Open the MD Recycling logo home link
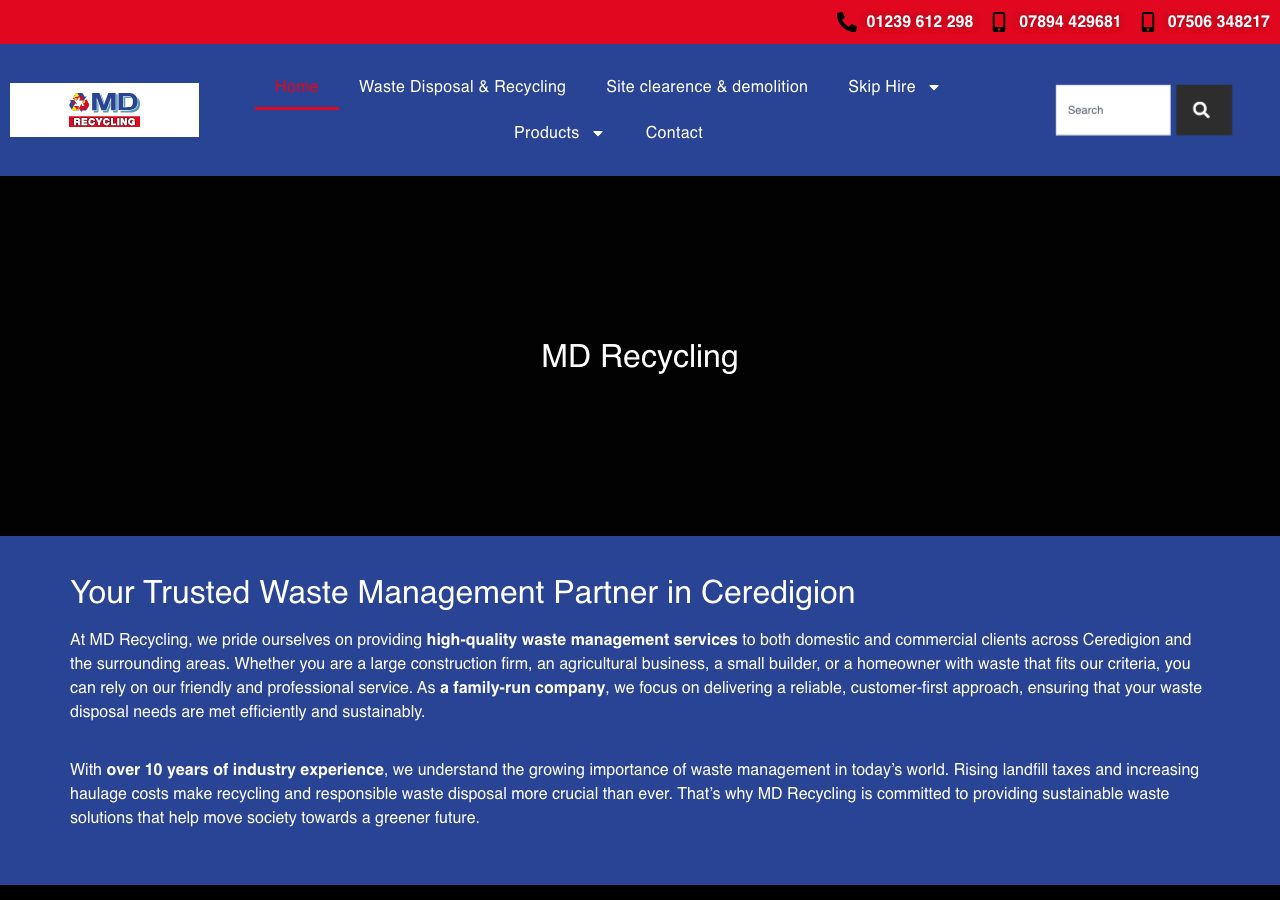The width and height of the screenshot is (1280, 900). pos(104,110)
